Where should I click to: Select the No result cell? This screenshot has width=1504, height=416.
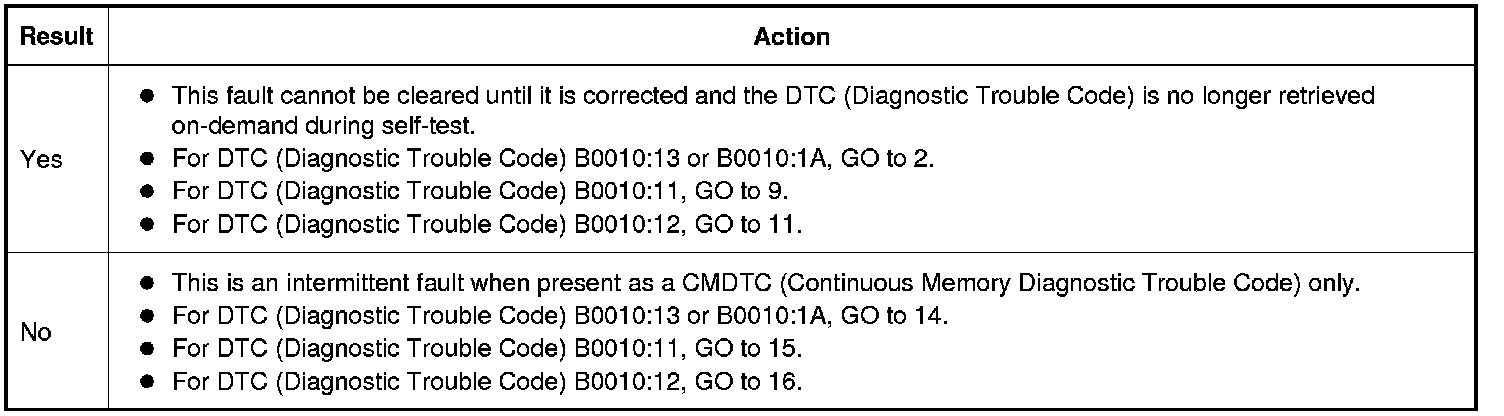click(x=36, y=333)
